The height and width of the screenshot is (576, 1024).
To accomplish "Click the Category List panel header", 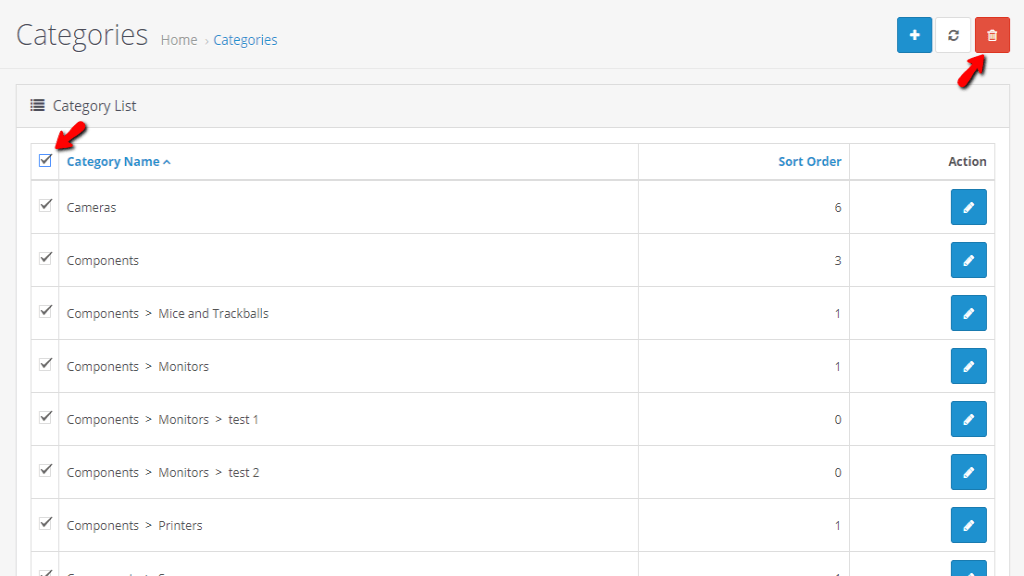I will [95, 105].
